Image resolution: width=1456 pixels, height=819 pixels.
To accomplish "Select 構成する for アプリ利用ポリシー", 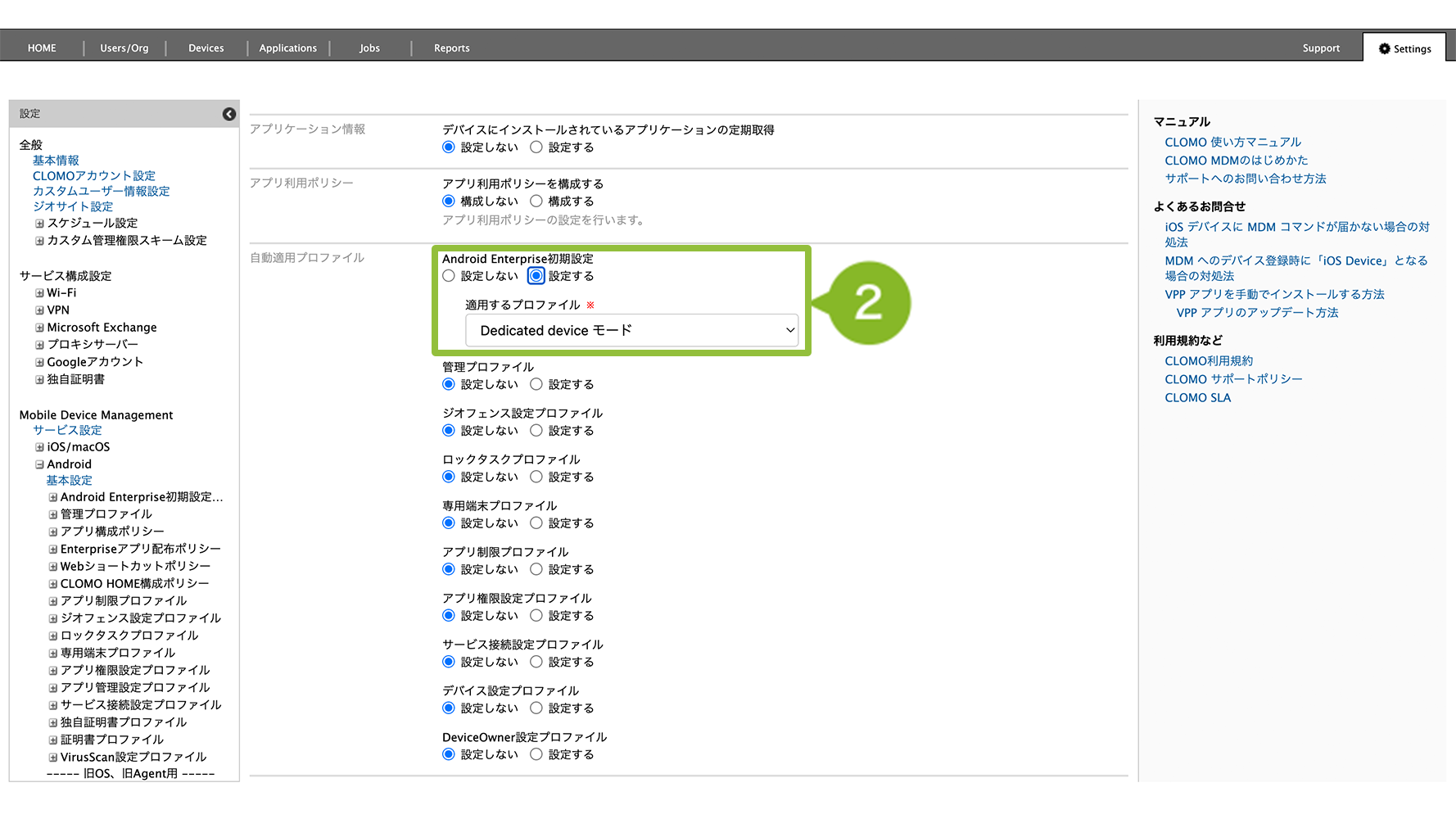I will tap(536, 201).
